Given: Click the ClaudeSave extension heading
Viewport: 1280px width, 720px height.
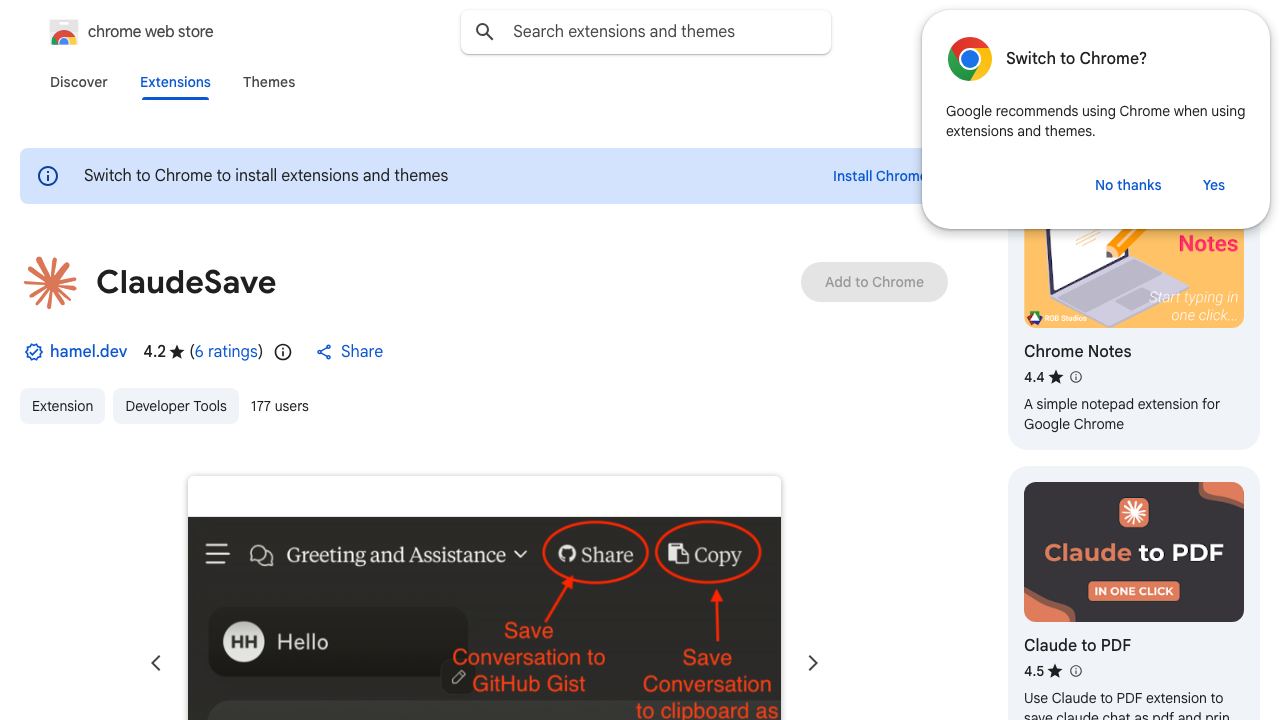Looking at the screenshot, I should click(x=186, y=282).
